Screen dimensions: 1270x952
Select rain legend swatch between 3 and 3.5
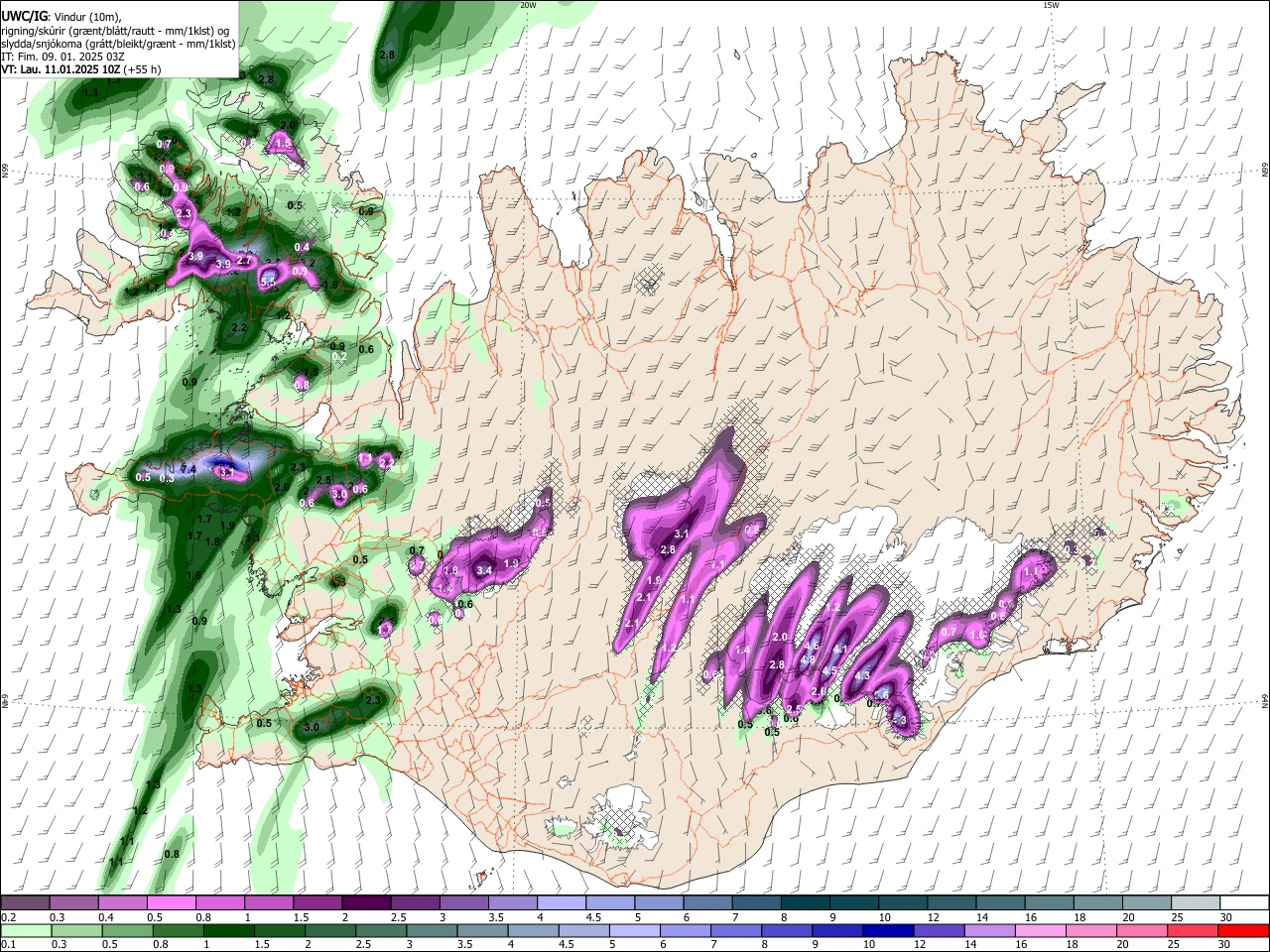432,930
